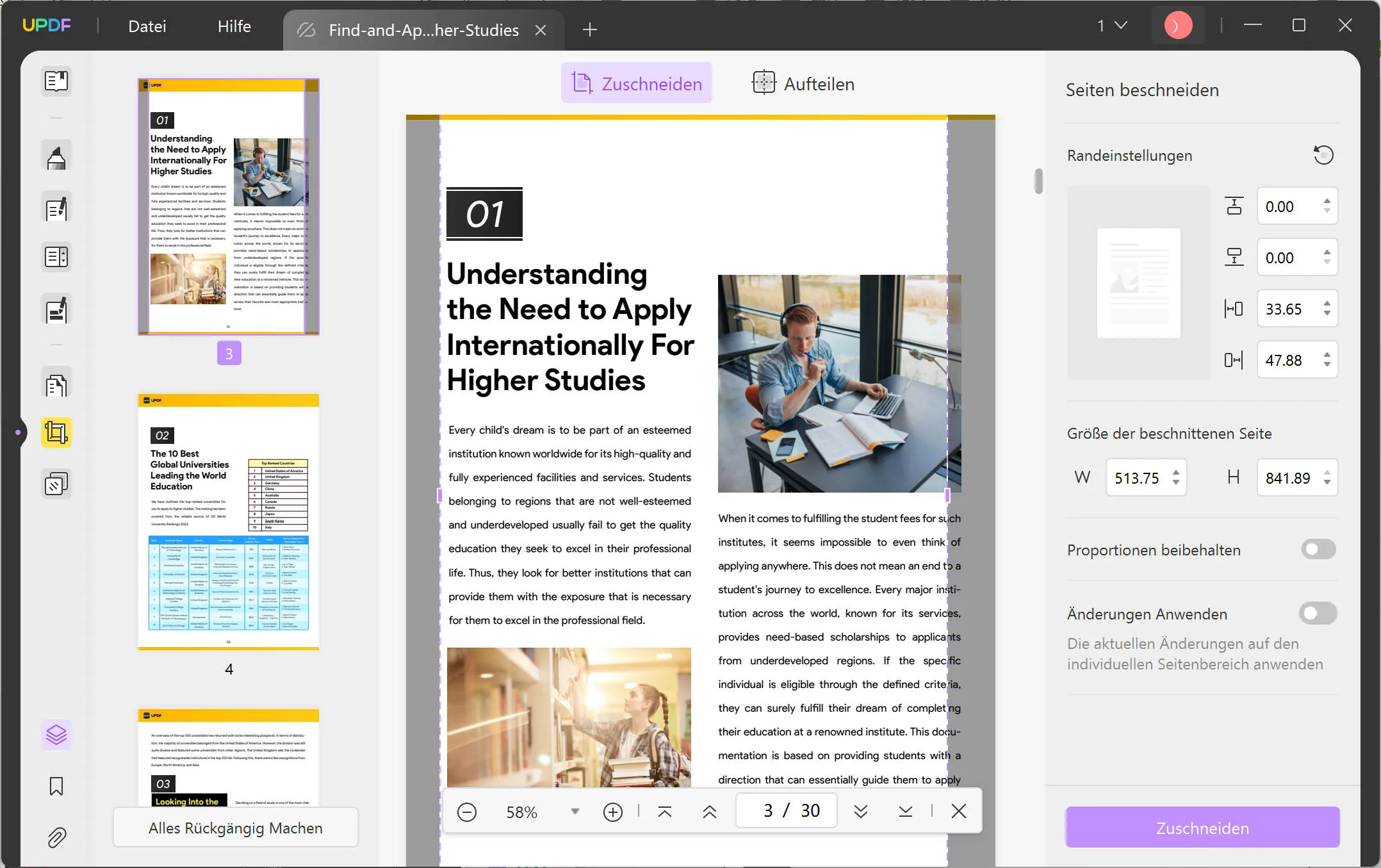The height and width of the screenshot is (868, 1381).
Task: Increase the top margin stepper value
Action: (1327, 201)
